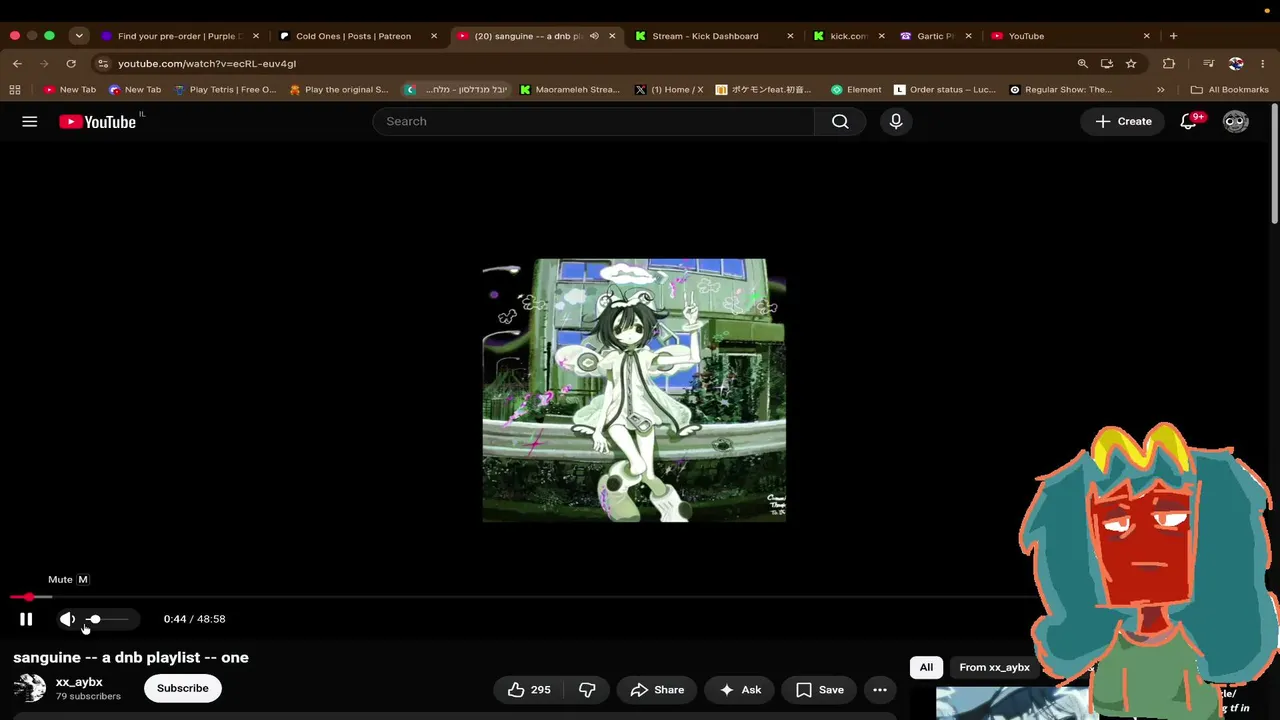Close the sanguine YouTube tab

(x=612, y=36)
